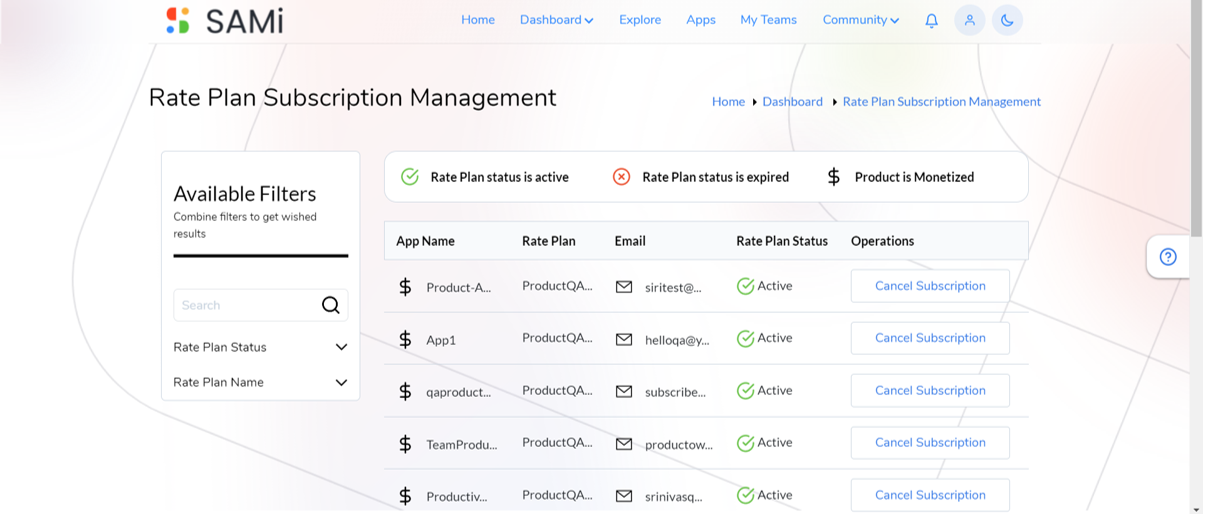This screenshot has height=518, width=1205.
Task: Click the Email column header
Action: [630, 241]
